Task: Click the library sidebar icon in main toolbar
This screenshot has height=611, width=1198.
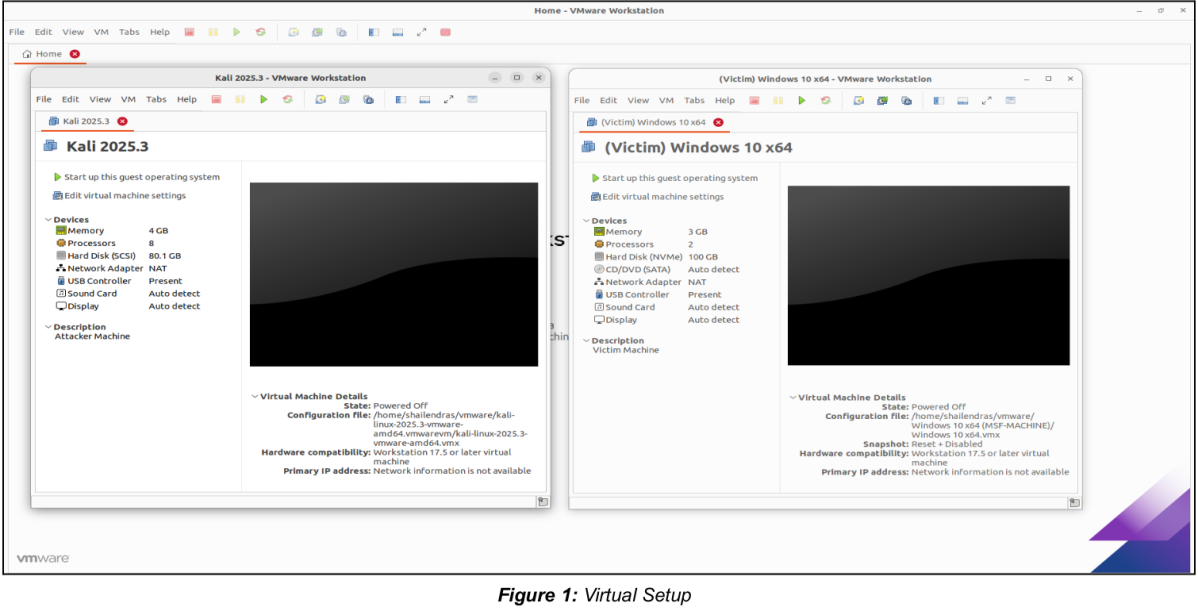Action: click(374, 32)
